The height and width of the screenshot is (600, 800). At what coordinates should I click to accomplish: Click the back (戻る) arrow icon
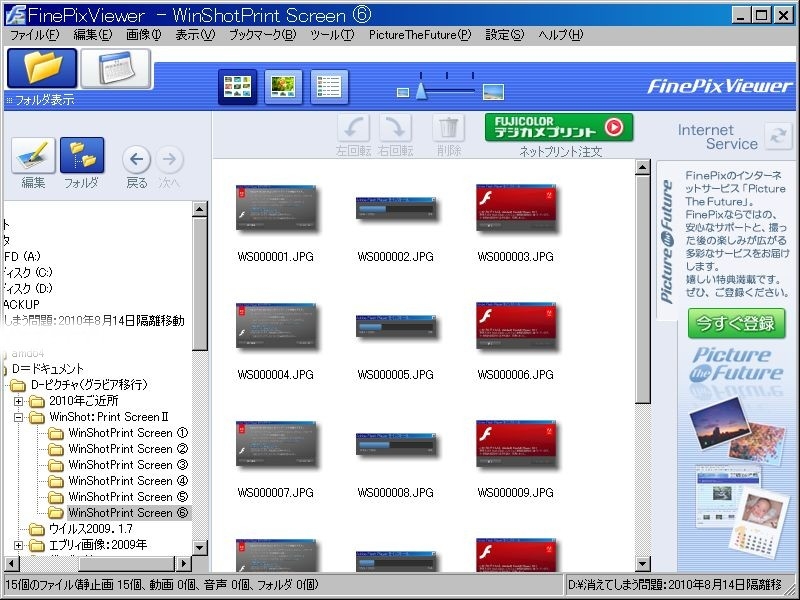pos(137,159)
